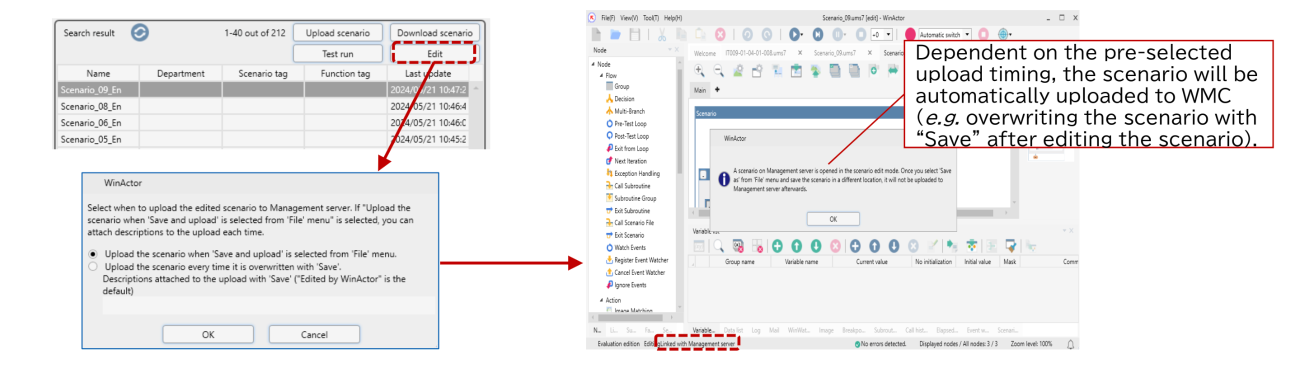
Task: Open notifications via the status bar bell icon
Action: (1070, 344)
